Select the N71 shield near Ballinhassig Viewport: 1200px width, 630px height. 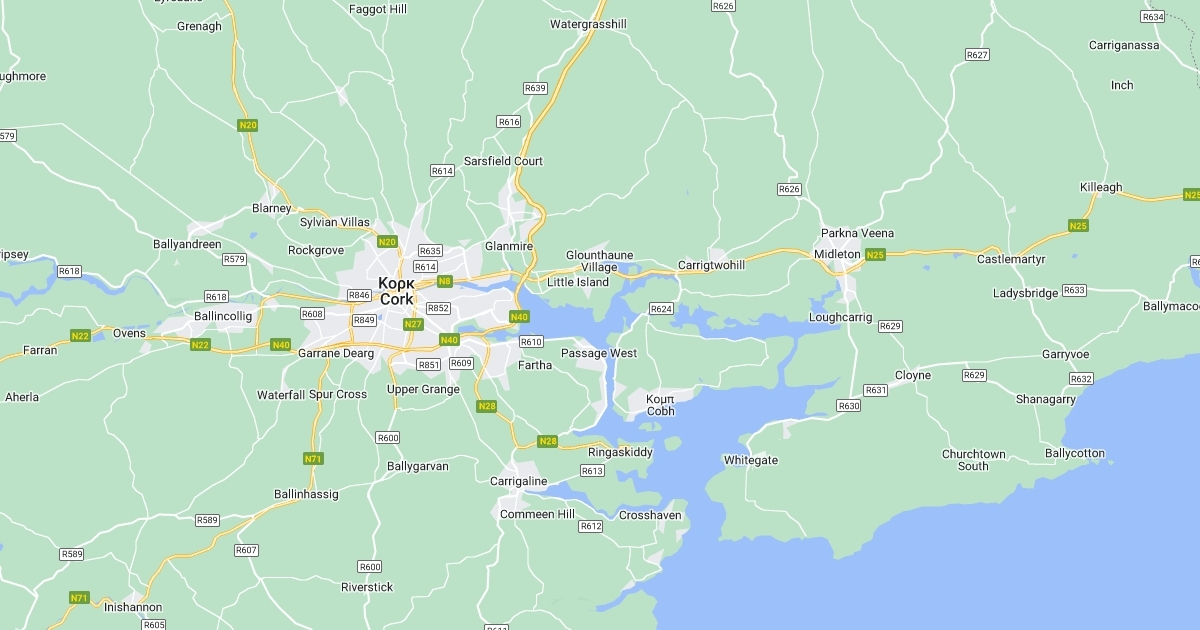pos(313,459)
